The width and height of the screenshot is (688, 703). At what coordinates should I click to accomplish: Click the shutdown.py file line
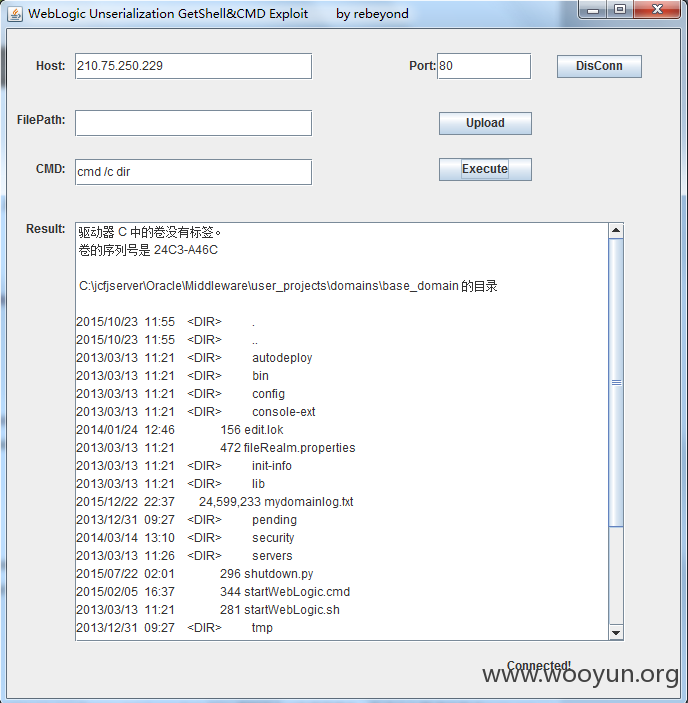(195, 574)
